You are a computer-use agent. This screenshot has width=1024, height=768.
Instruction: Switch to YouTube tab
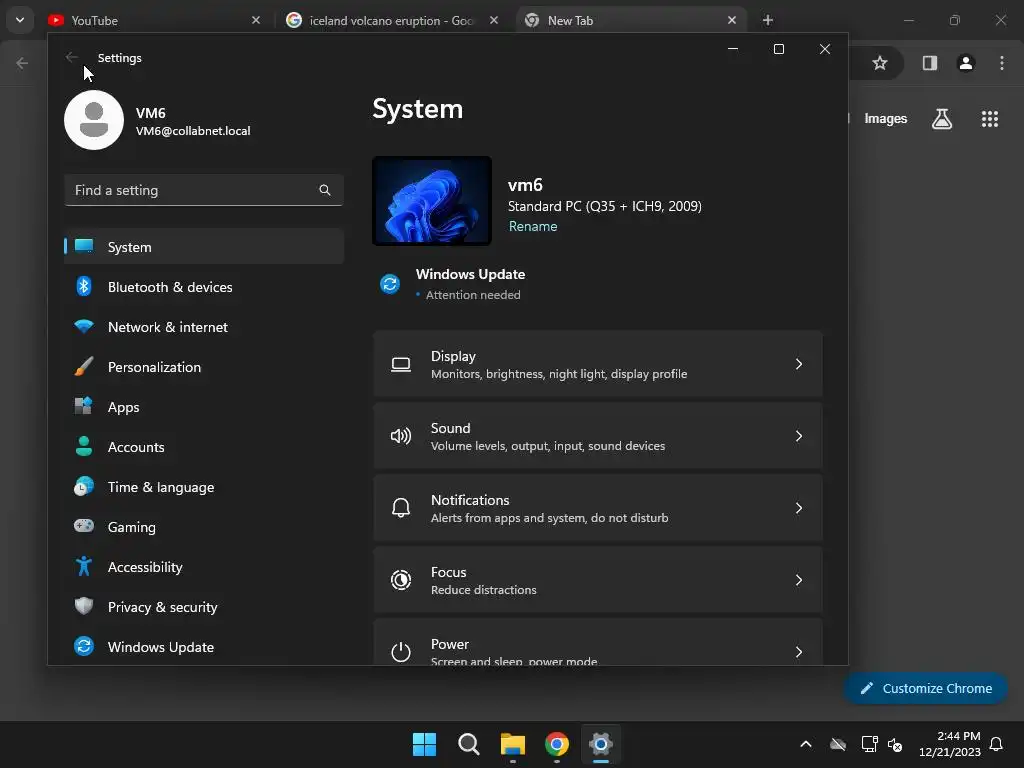[149, 20]
